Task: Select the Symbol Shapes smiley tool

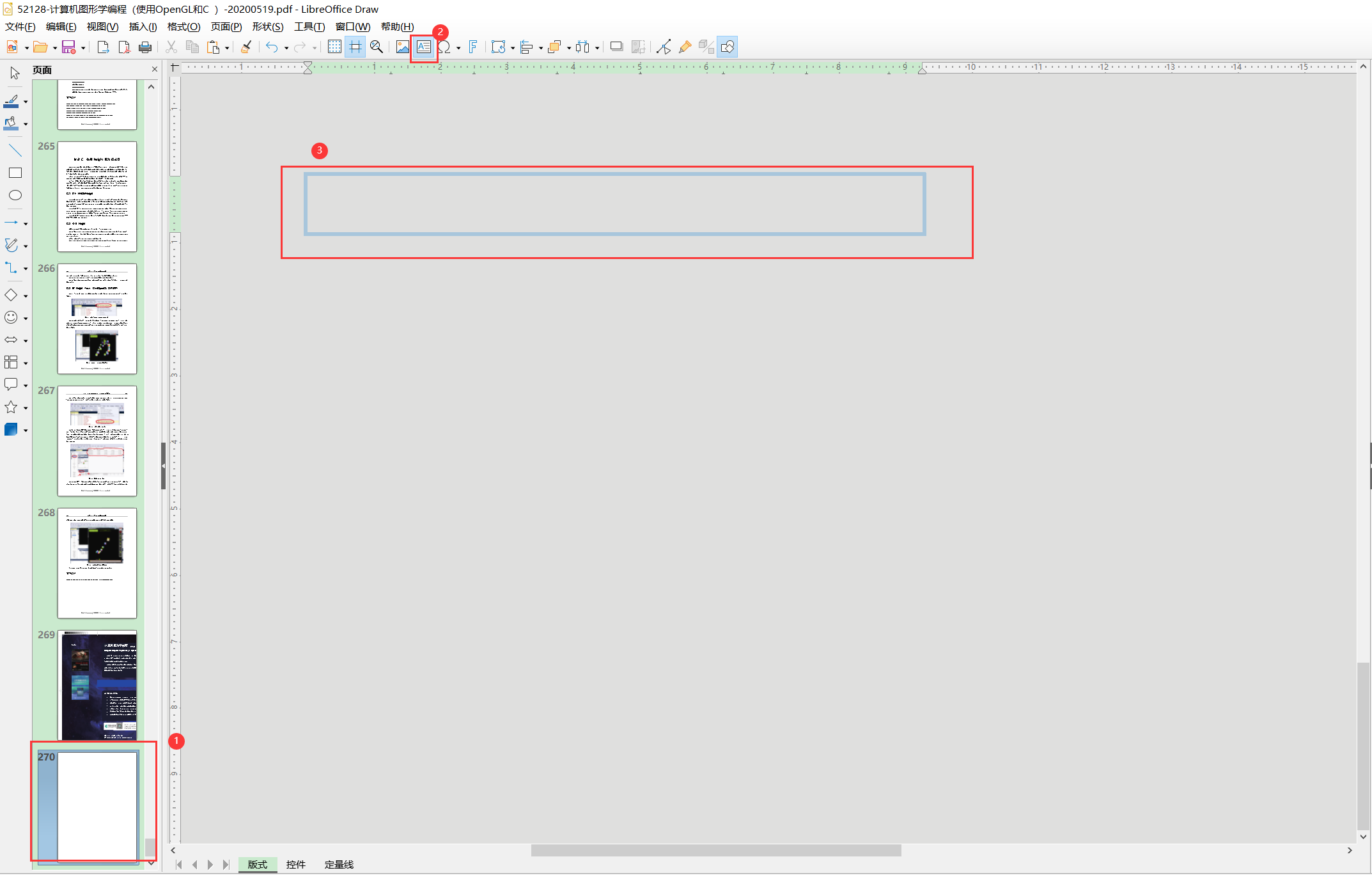Action: coord(12,317)
